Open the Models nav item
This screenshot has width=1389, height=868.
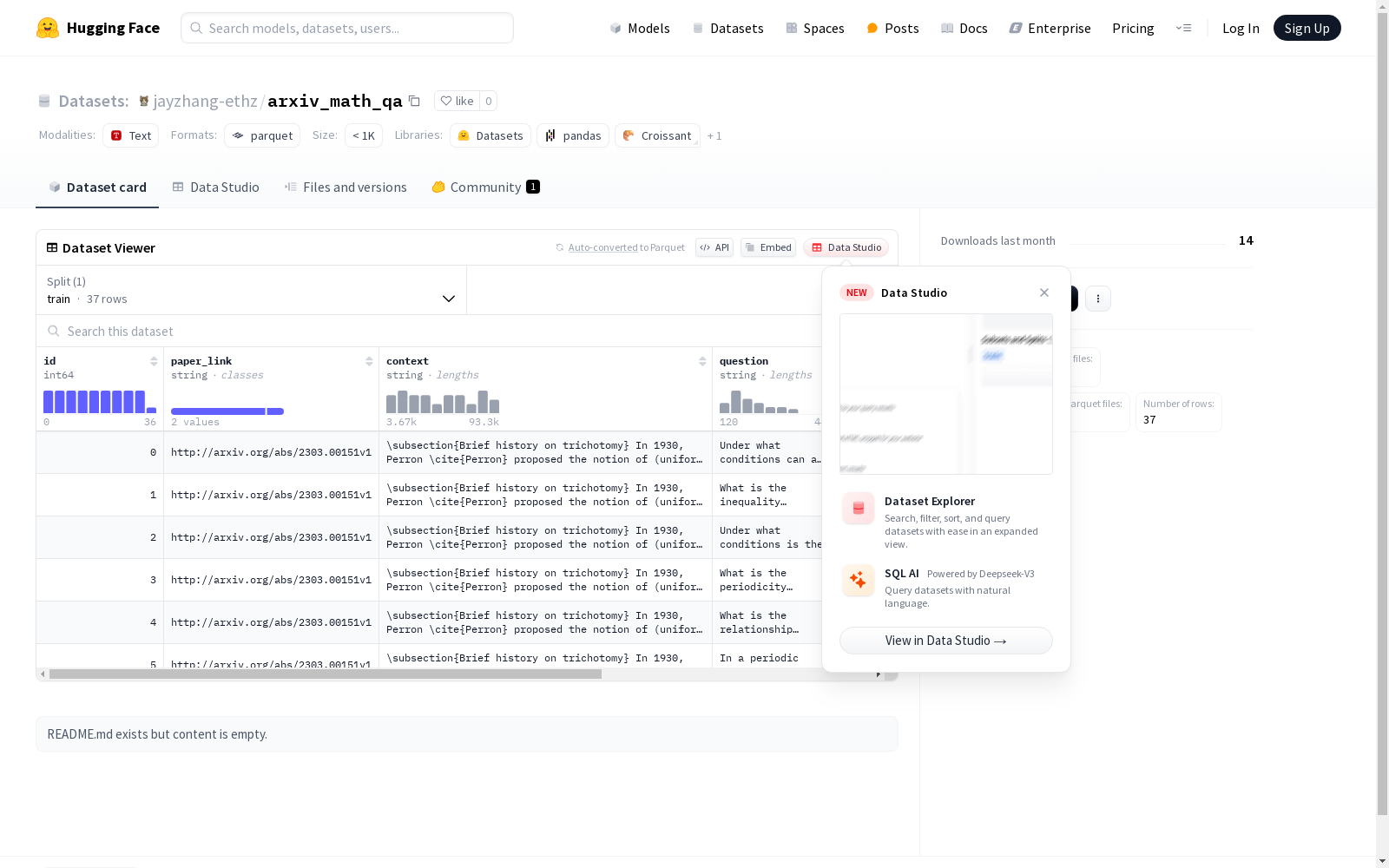point(640,29)
